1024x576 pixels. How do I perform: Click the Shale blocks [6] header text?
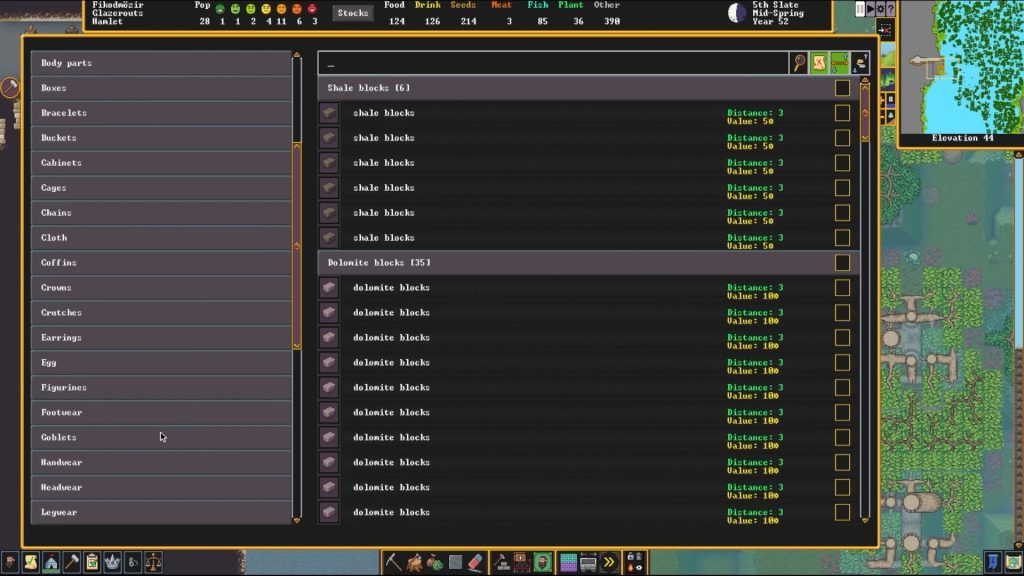(x=368, y=88)
